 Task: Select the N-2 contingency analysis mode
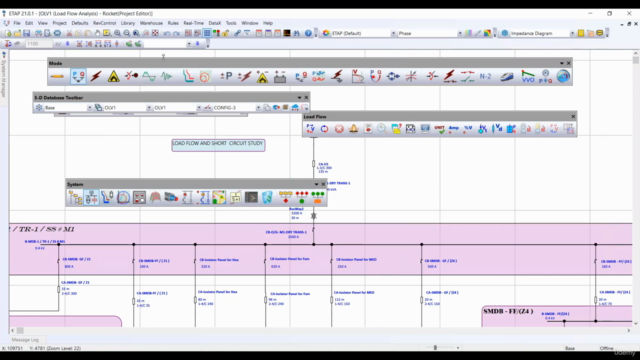pos(485,76)
